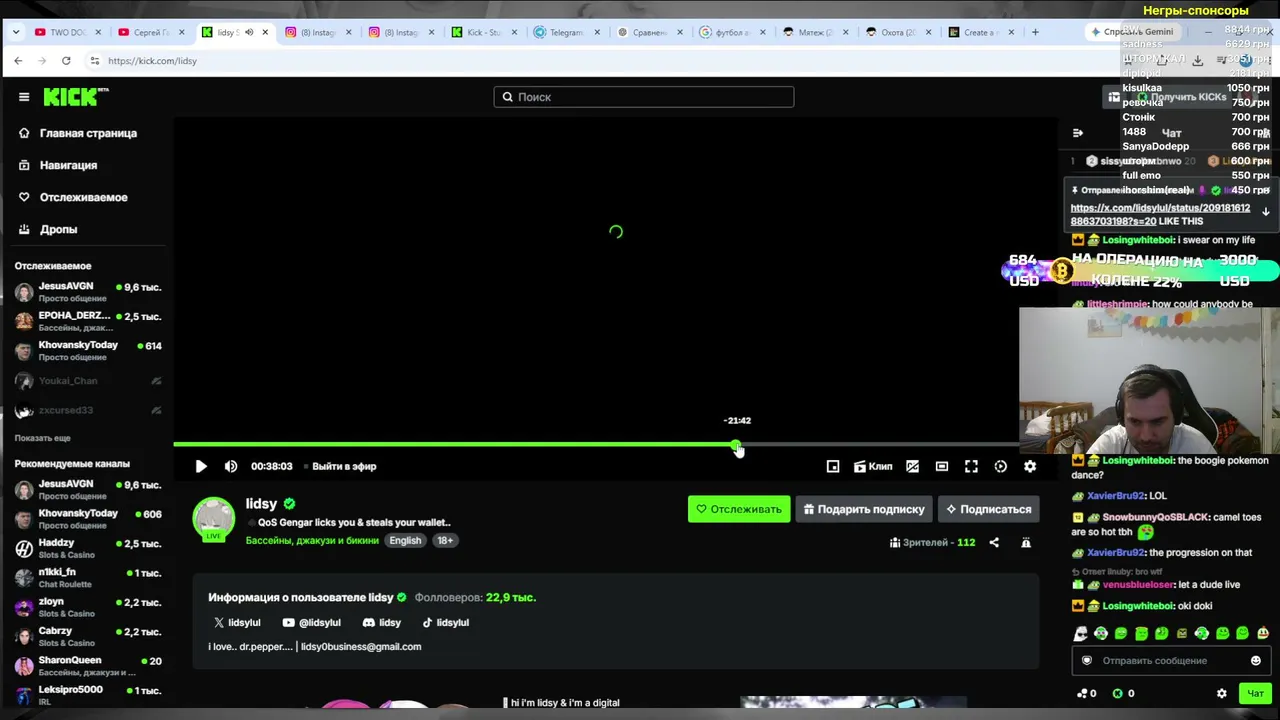Open the hamburger sidebar menu
The height and width of the screenshot is (720, 1280).
pos(24,97)
